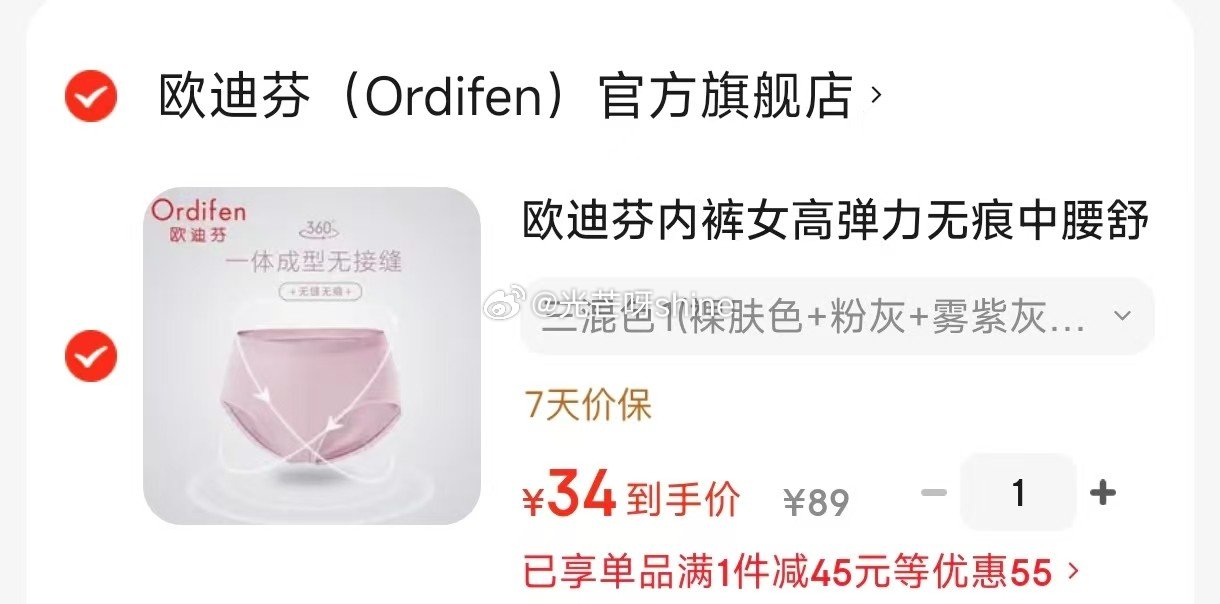Open 已享单品满1件减45元等优惠55 discount details
Screen dimensions: 1220x604
point(801,572)
